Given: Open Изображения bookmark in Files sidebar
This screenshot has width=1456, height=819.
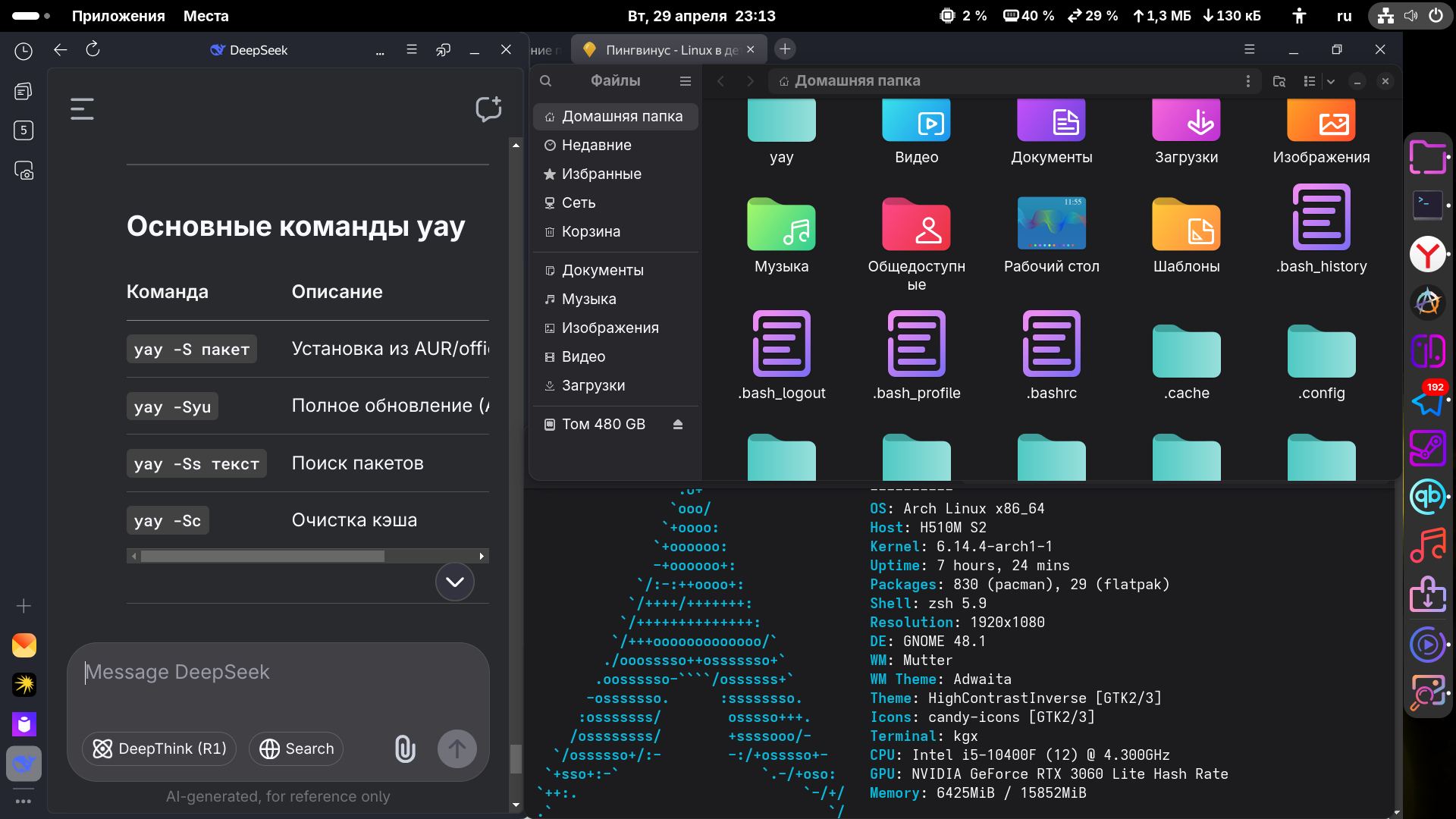Looking at the screenshot, I should (x=615, y=328).
